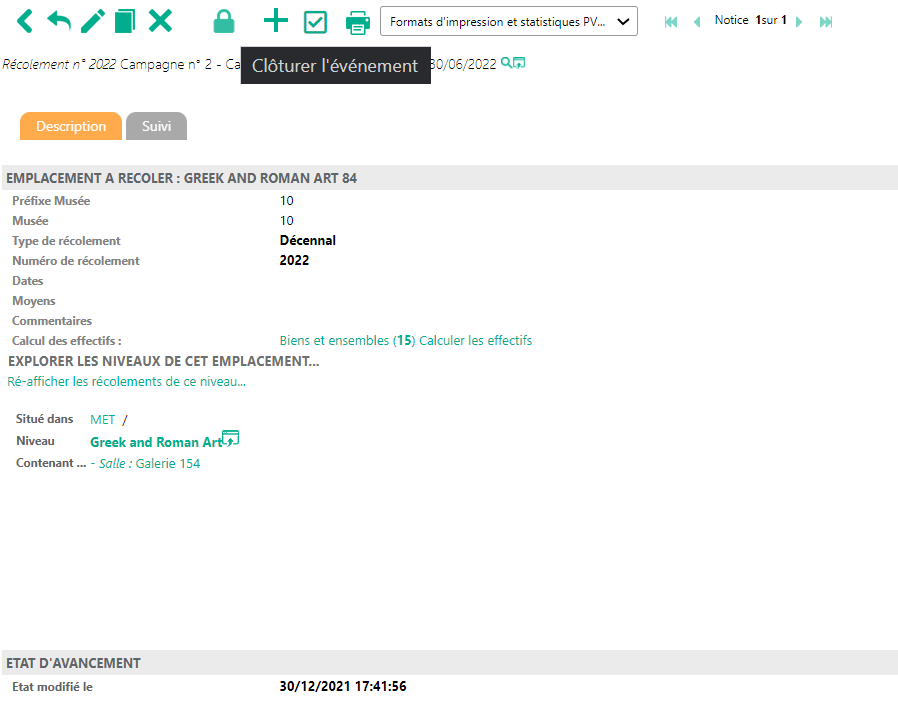
Task: Click the 30/12/2021 17:41:56 timestamp
Action: [343, 686]
